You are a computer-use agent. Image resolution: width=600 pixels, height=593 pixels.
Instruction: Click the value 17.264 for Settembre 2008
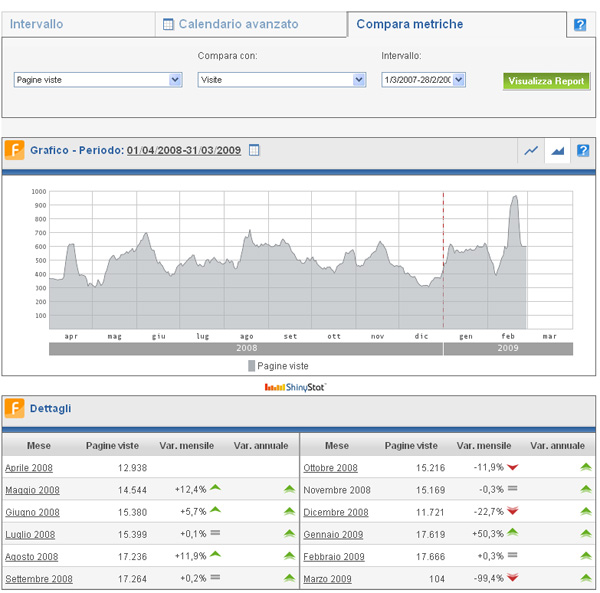tap(132, 579)
